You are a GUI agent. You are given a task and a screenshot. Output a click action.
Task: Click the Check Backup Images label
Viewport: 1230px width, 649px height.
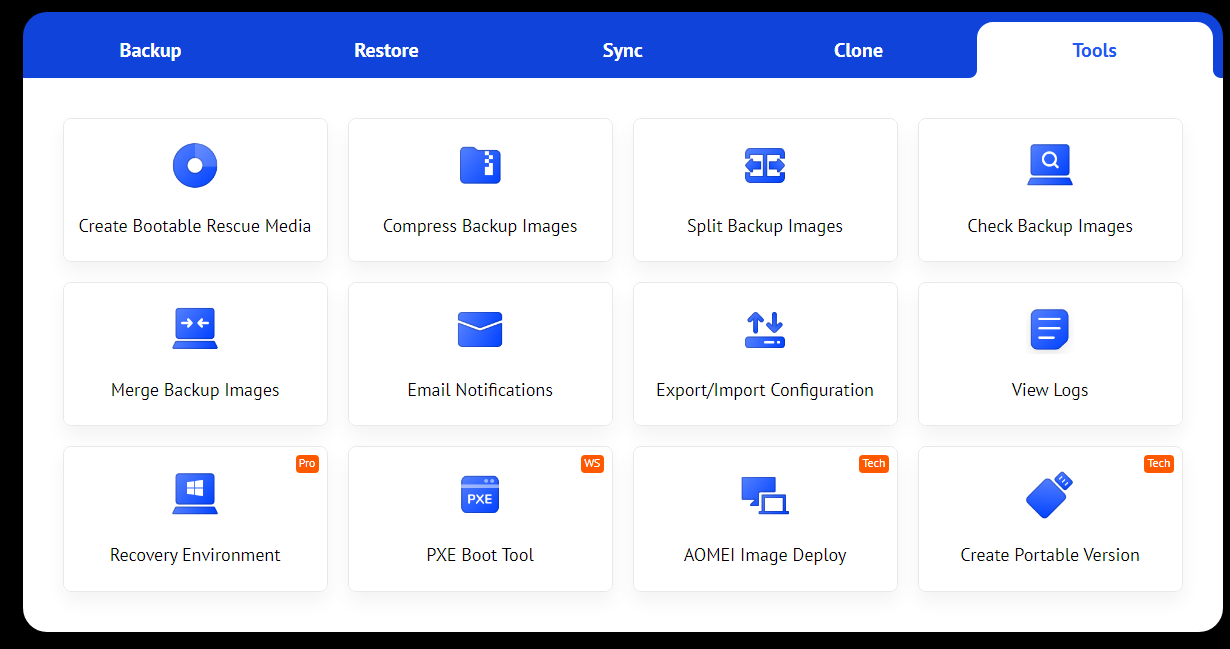point(1050,226)
